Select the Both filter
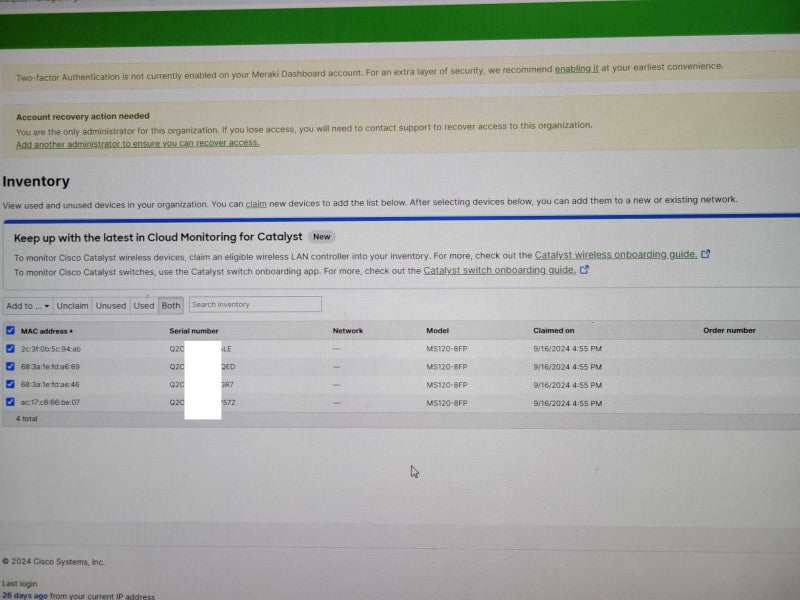Screen dimensions: 800x600 coord(171,306)
